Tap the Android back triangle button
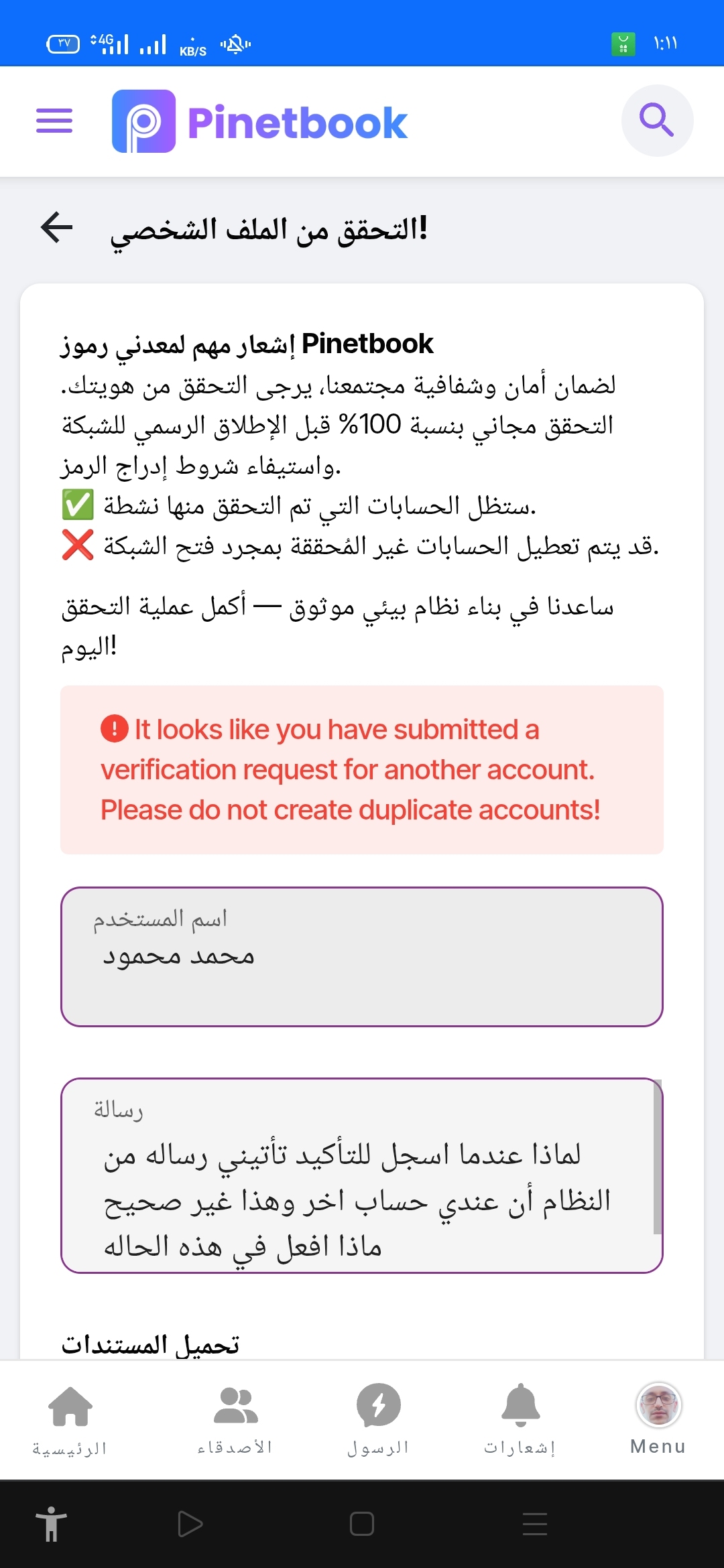Screen dimensions: 724x1568 click(190, 1524)
